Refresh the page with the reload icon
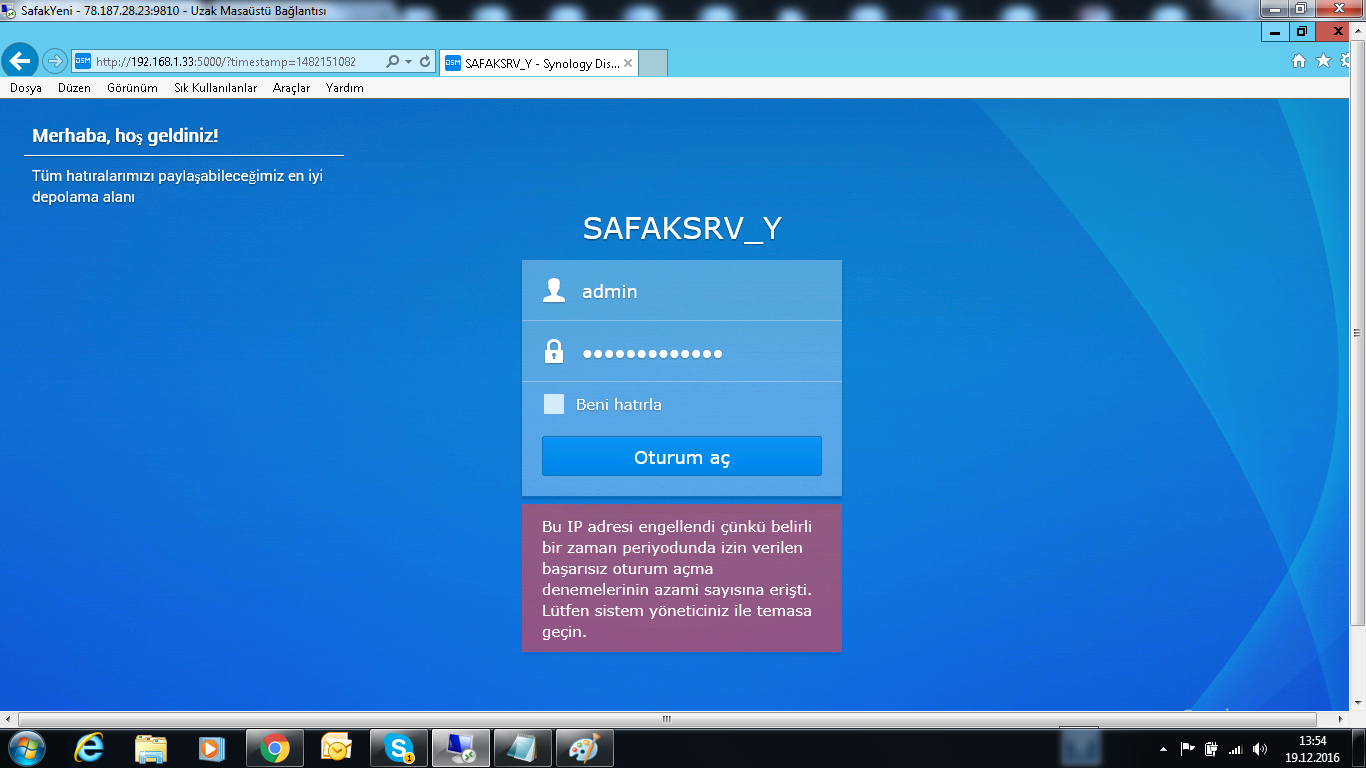The width and height of the screenshot is (1366, 768). tap(425, 62)
